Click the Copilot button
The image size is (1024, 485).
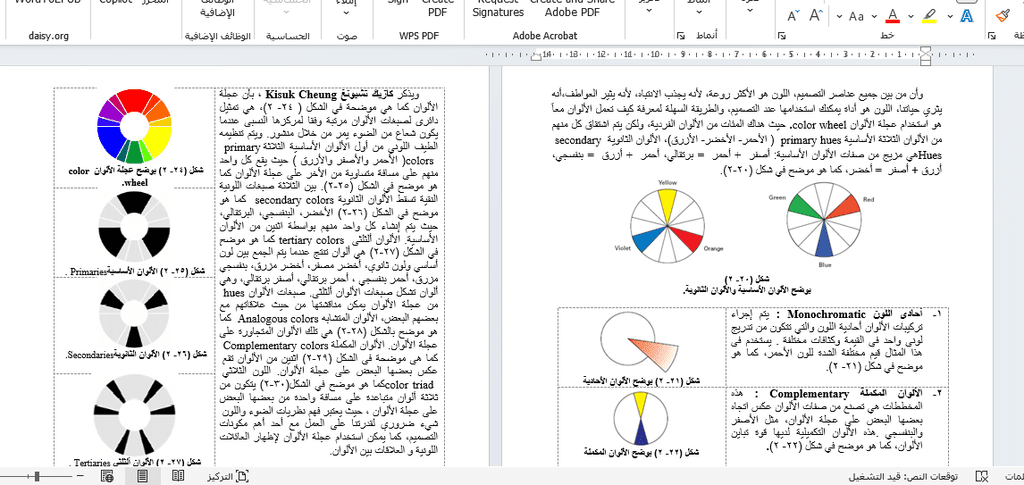[x=116, y=3]
